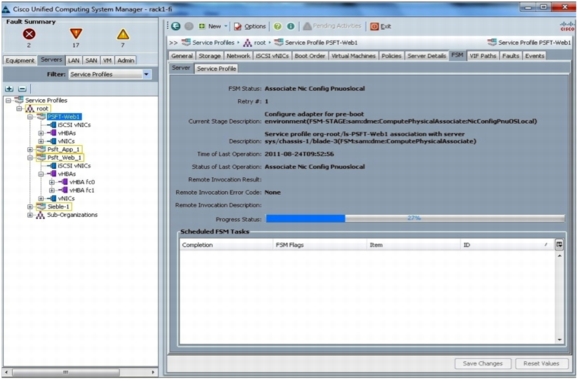Sort by Completion column header

(226, 245)
